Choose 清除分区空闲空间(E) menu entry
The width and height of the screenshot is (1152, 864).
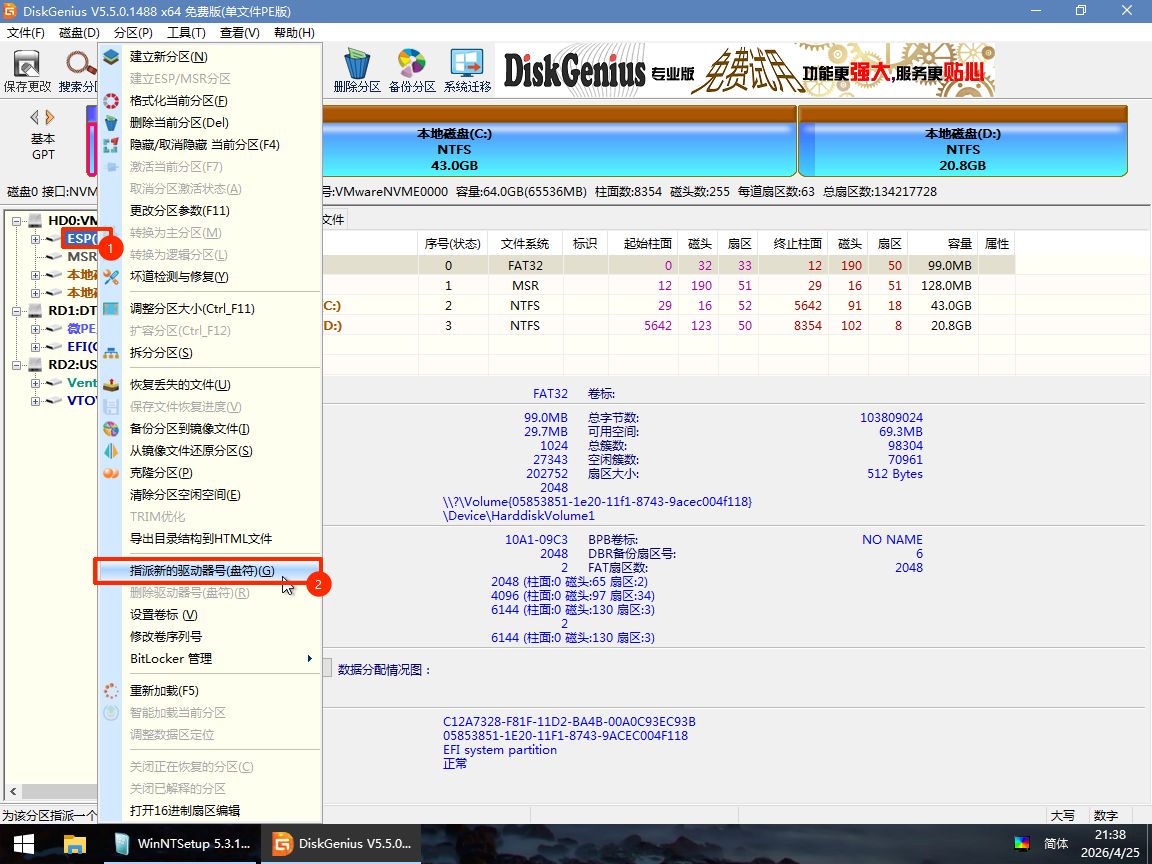pos(209,495)
